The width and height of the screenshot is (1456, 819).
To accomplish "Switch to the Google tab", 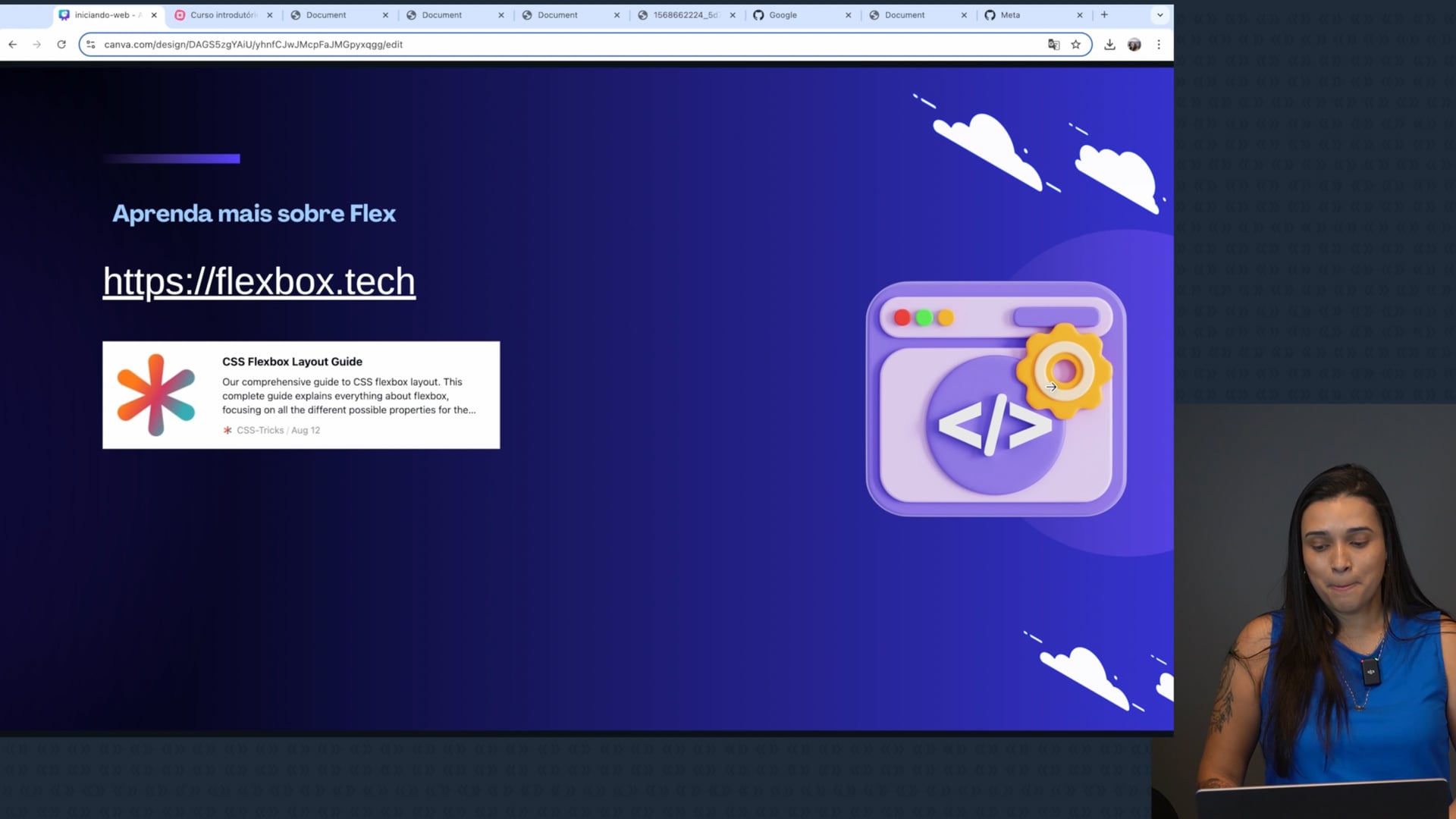I will coord(783,15).
